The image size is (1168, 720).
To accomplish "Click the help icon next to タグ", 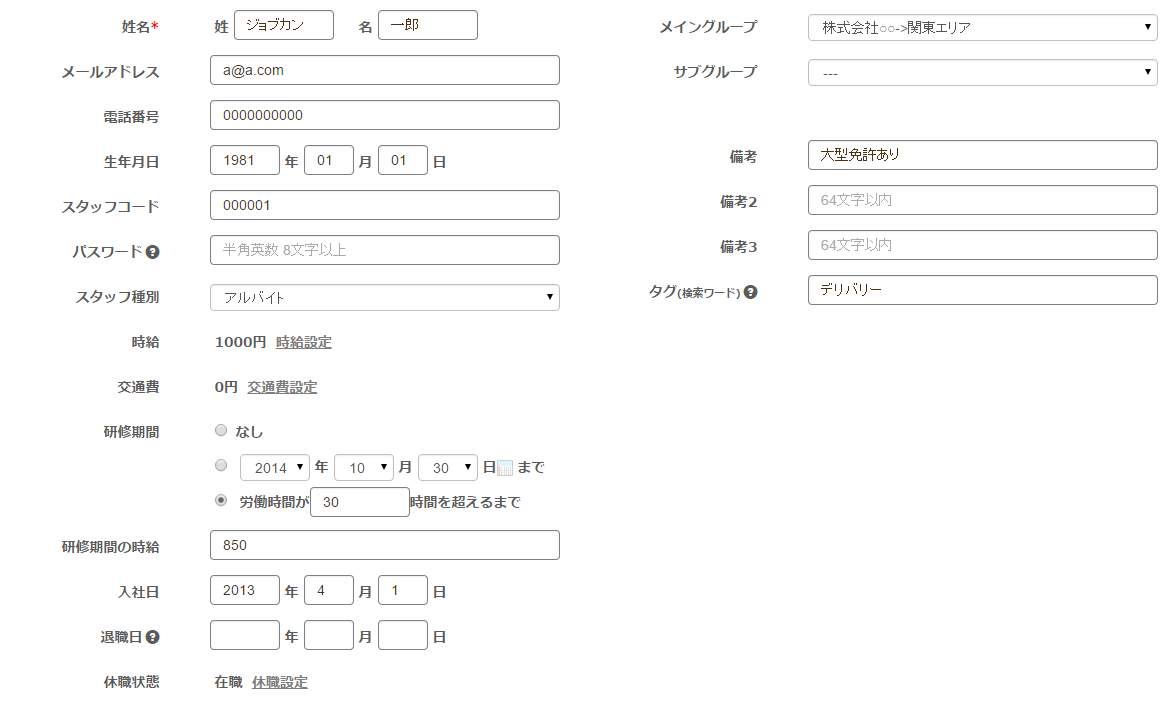I will 751,293.
